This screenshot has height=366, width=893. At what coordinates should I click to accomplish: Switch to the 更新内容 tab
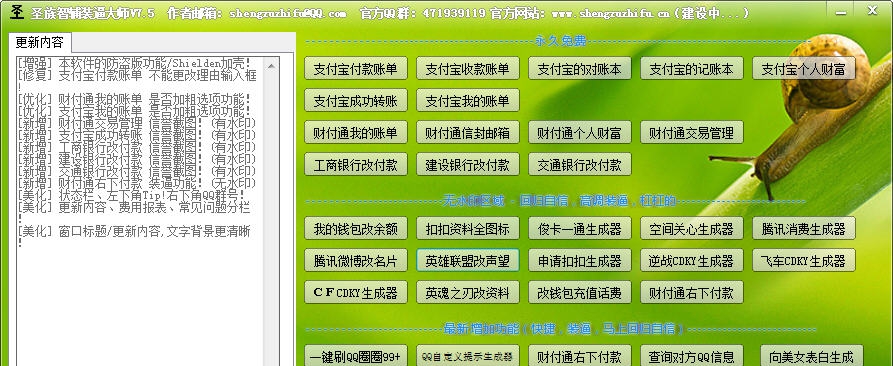39,43
